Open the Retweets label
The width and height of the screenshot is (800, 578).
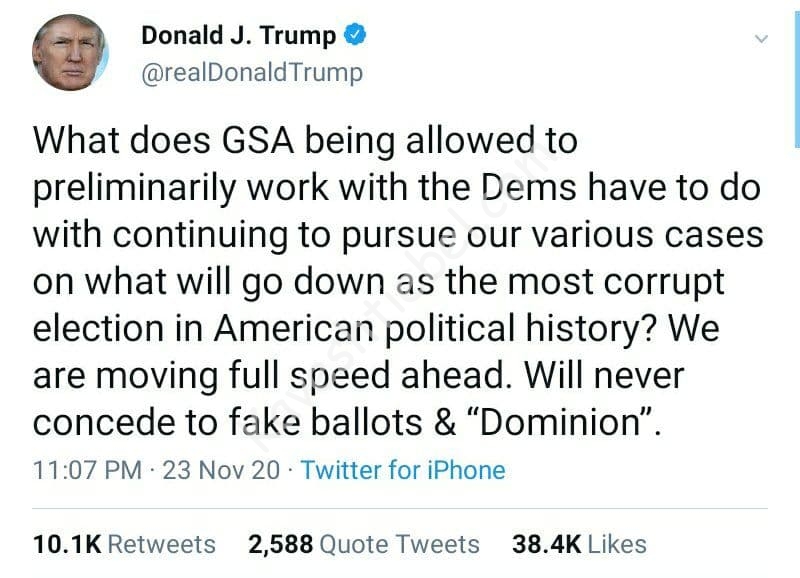point(161,544)
